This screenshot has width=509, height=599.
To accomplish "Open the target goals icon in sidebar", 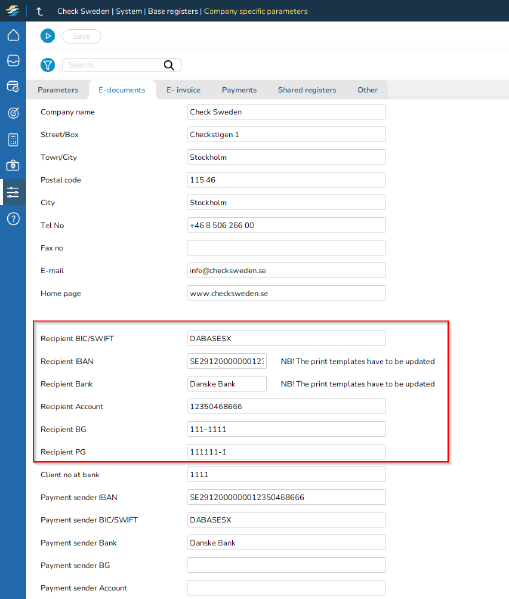I will [x=13, y=113].
